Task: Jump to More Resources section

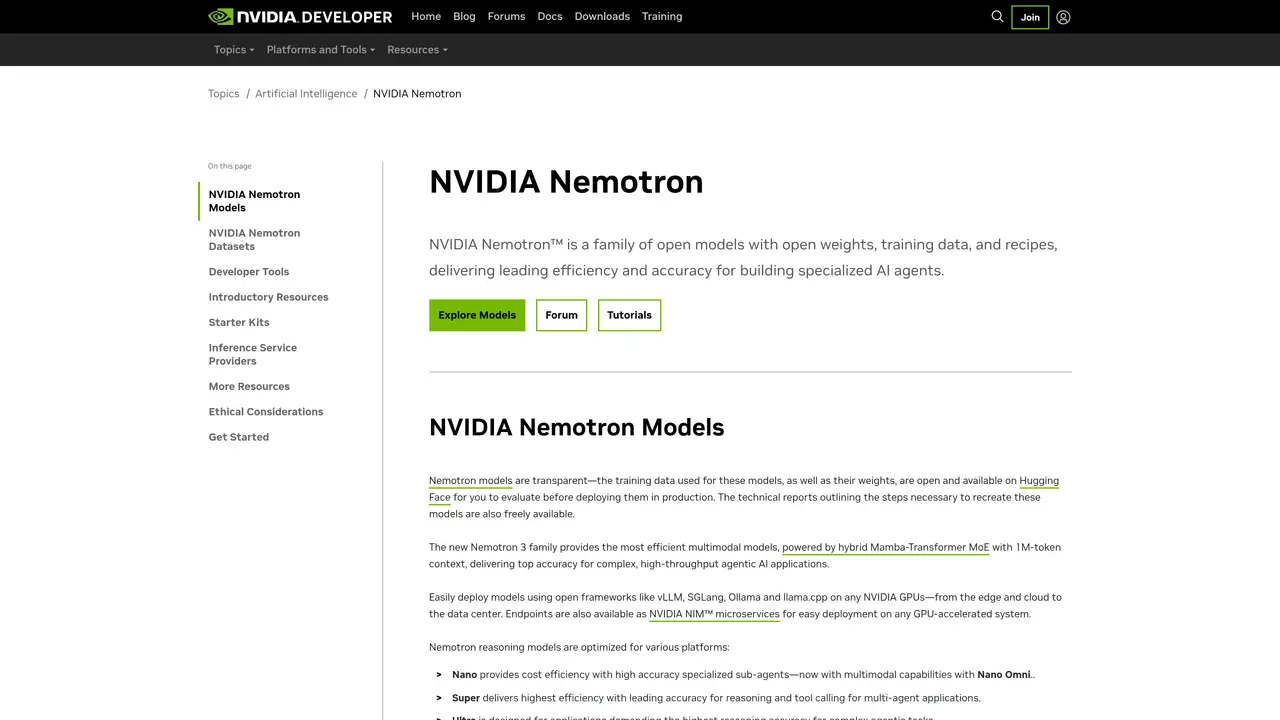Action: (x=249, y=386)
